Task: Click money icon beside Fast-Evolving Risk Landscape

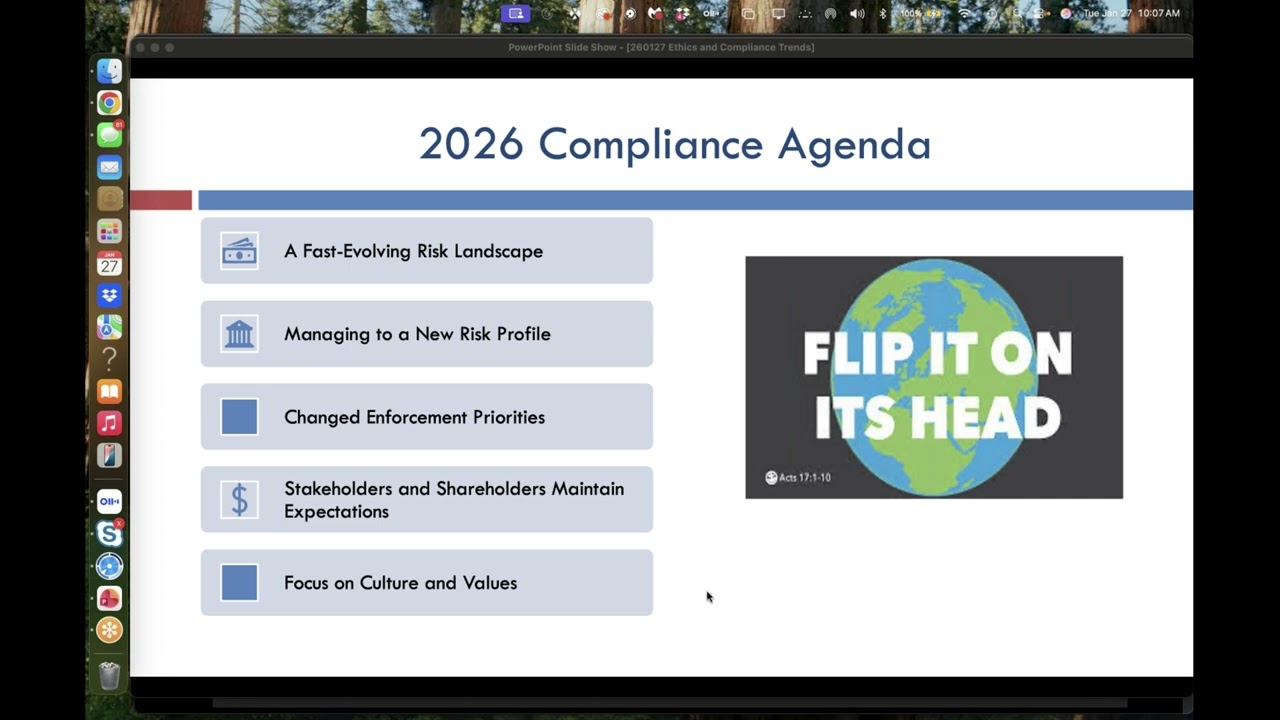Action: [240, 251]
